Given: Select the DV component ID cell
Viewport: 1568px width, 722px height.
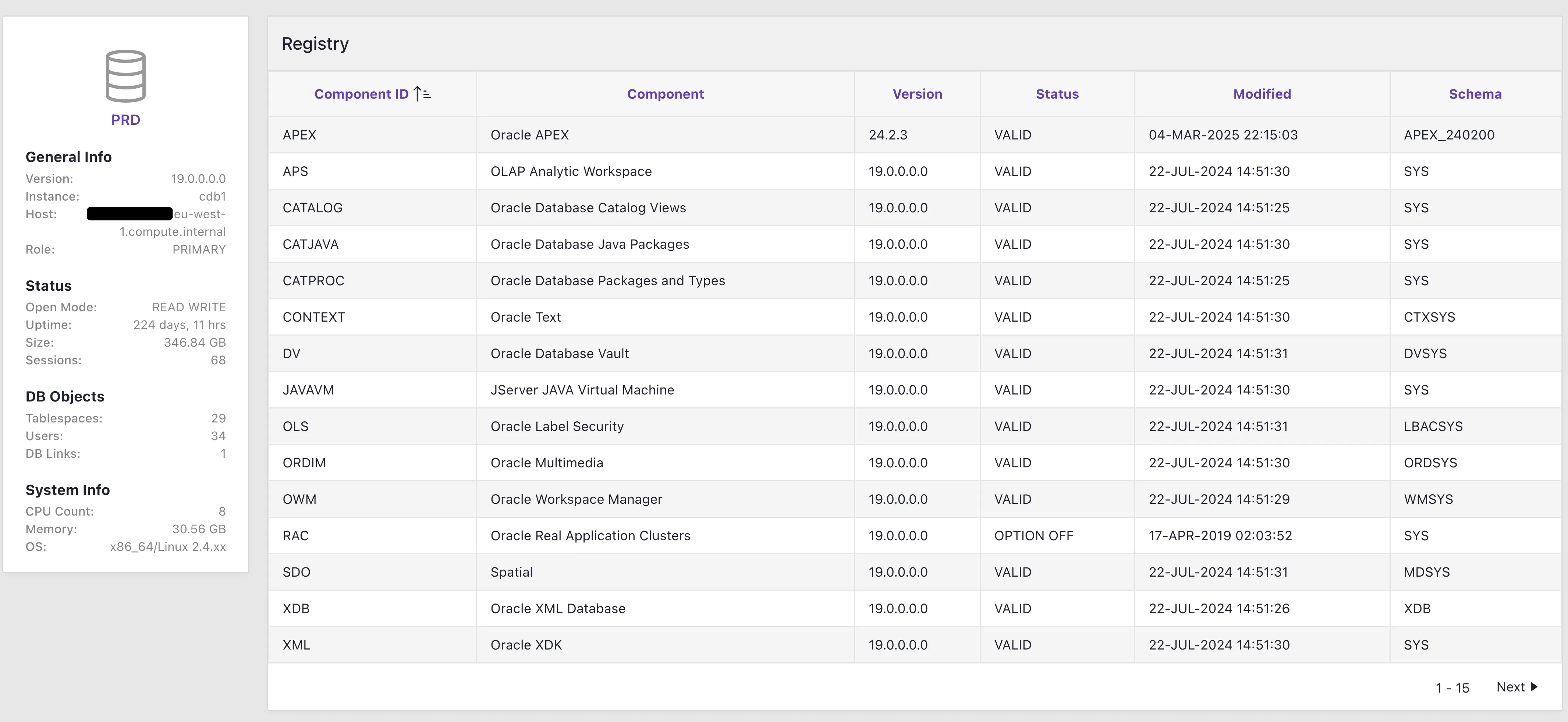Looking at the screenshot, I should pyautogui.click(x=373, y=353).
